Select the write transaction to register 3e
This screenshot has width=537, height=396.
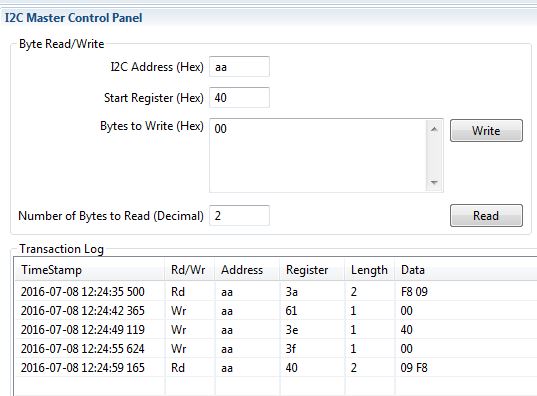[276, 330]
